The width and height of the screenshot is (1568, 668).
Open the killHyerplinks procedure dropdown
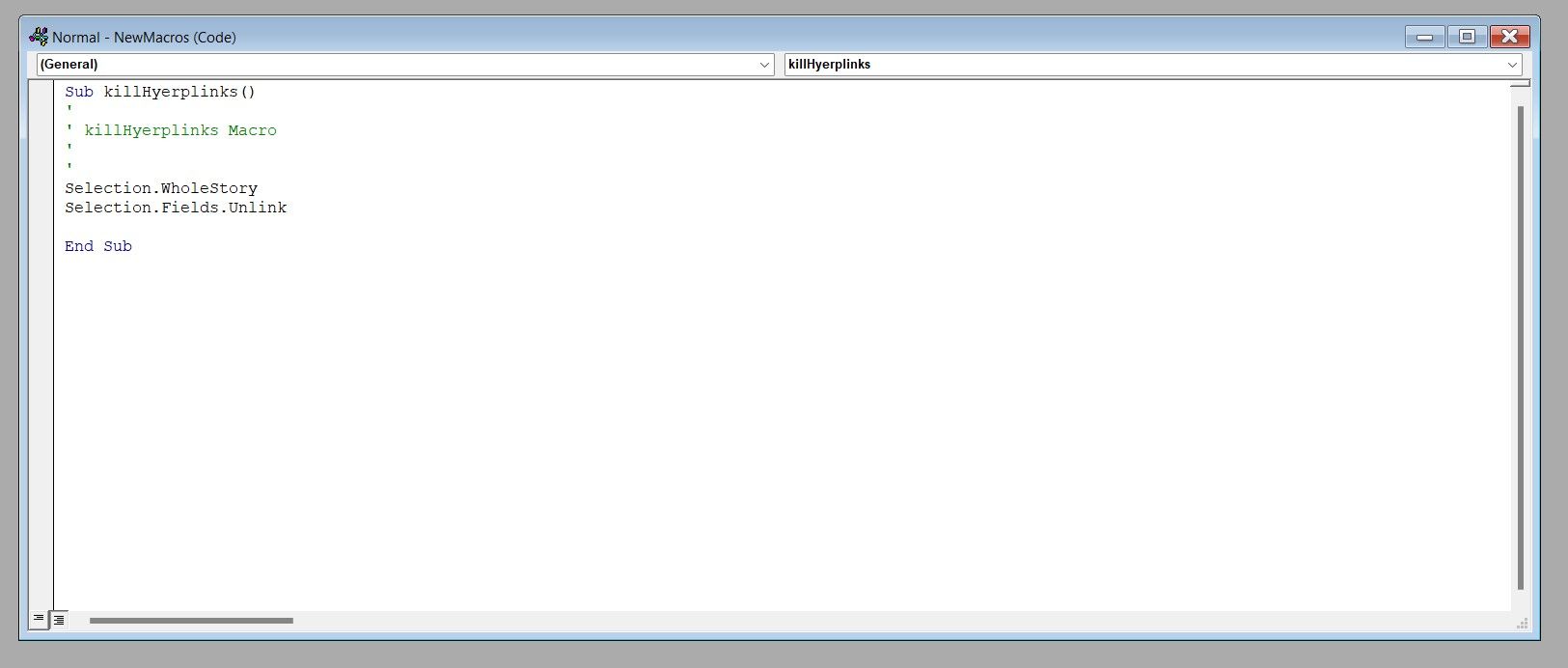[1153, 65]
